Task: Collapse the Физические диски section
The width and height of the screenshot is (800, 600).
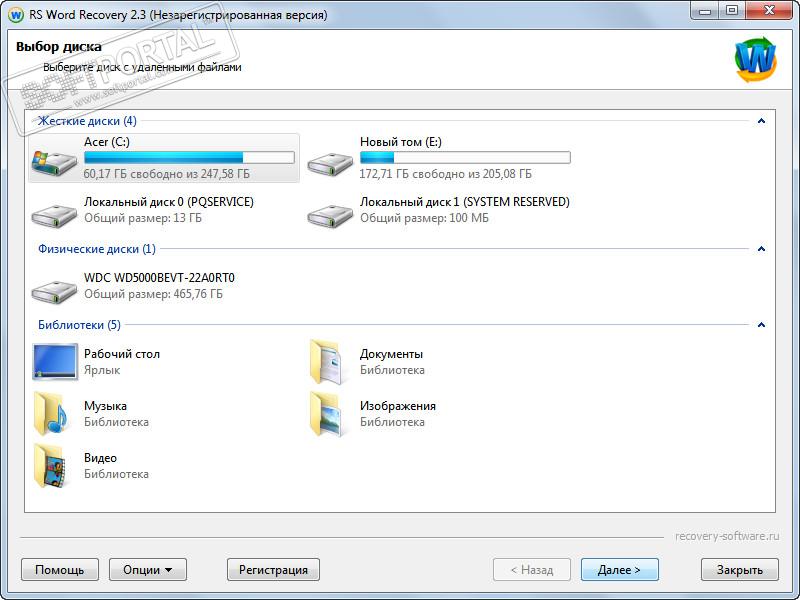Action: (x=761, y=249)
